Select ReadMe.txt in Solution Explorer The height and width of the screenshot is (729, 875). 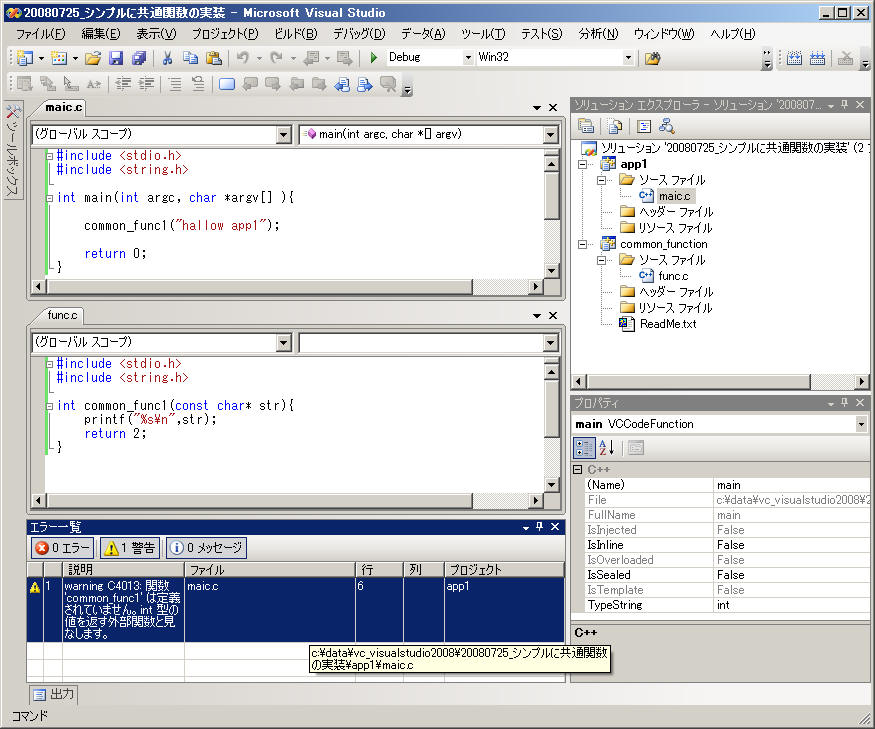point(667,324)
